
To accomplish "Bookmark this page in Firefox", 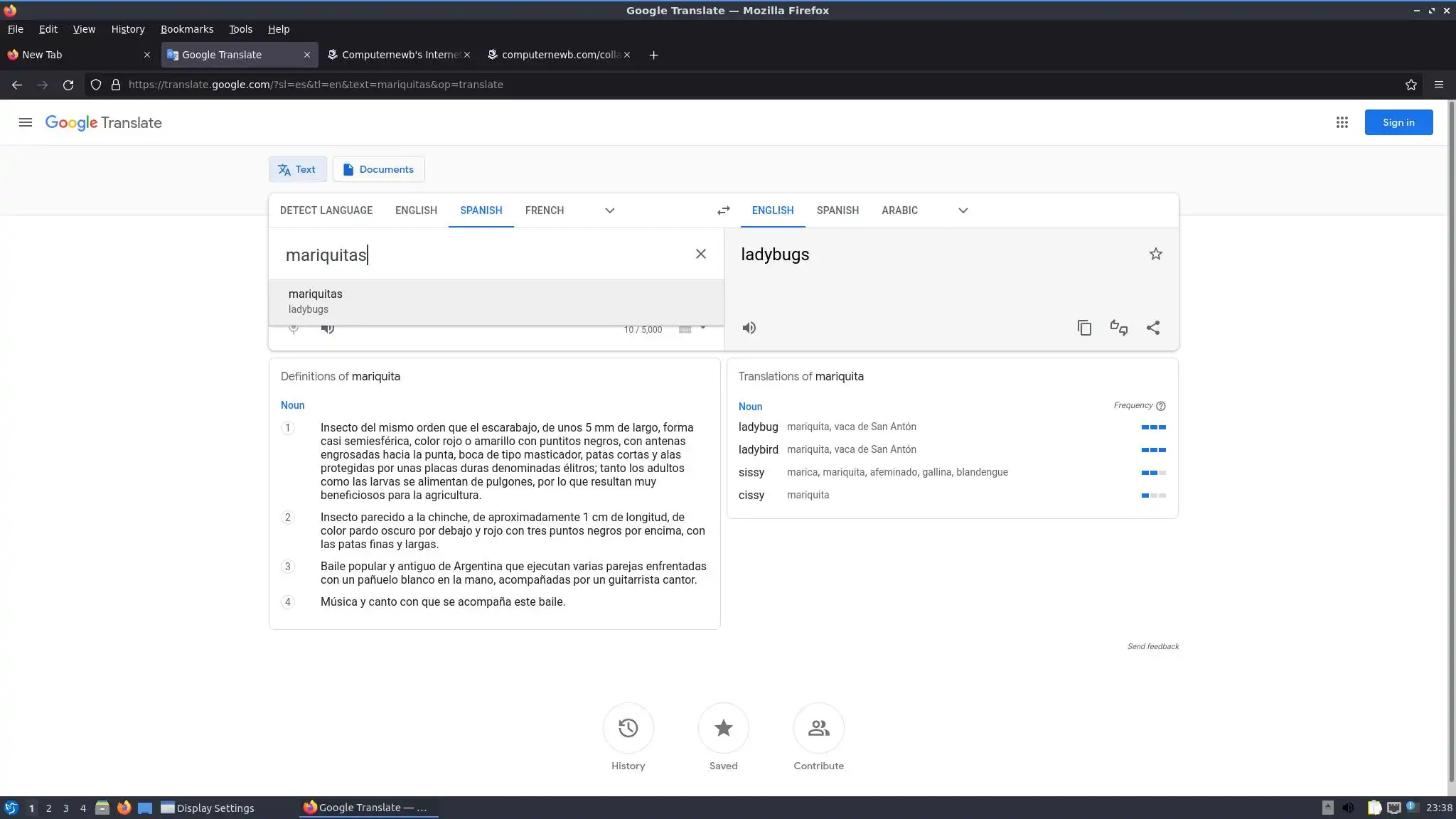I will (1410, 85).
